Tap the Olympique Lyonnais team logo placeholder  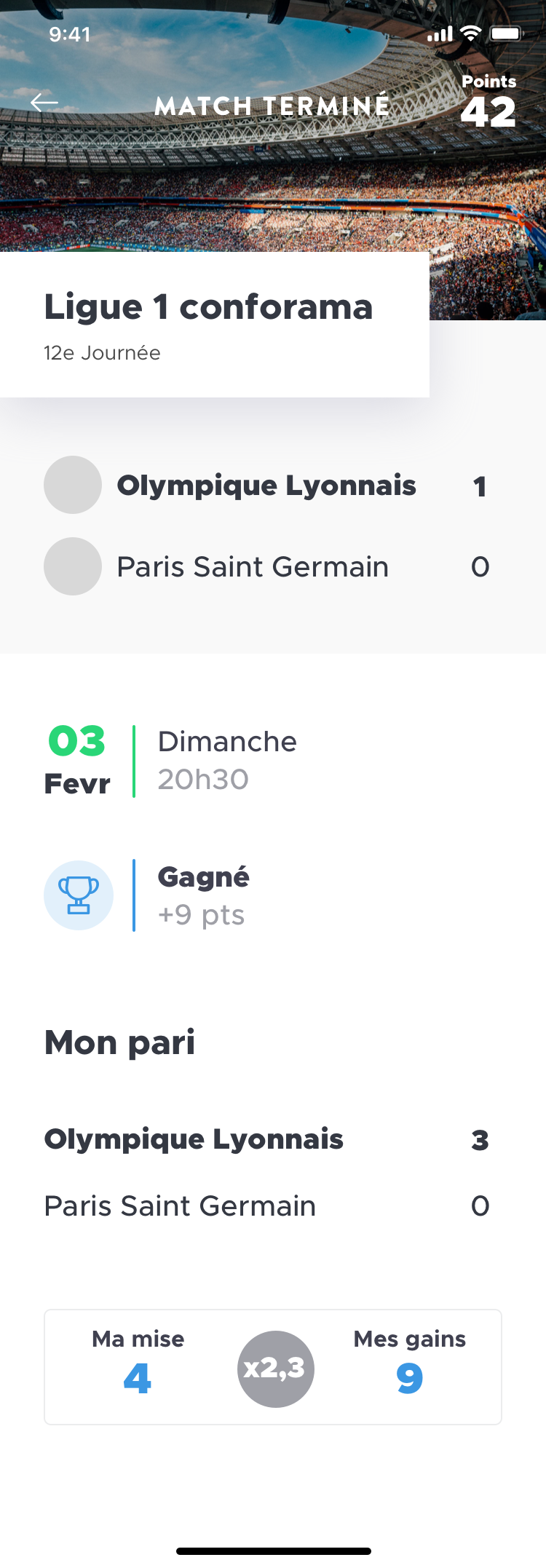[x=73, y=485]
